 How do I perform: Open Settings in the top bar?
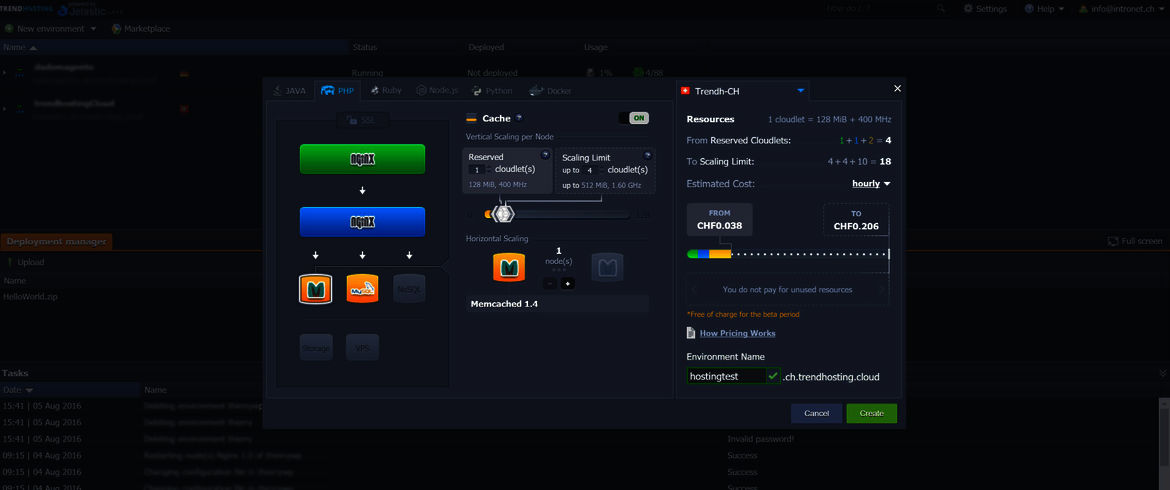click(985, 8)
